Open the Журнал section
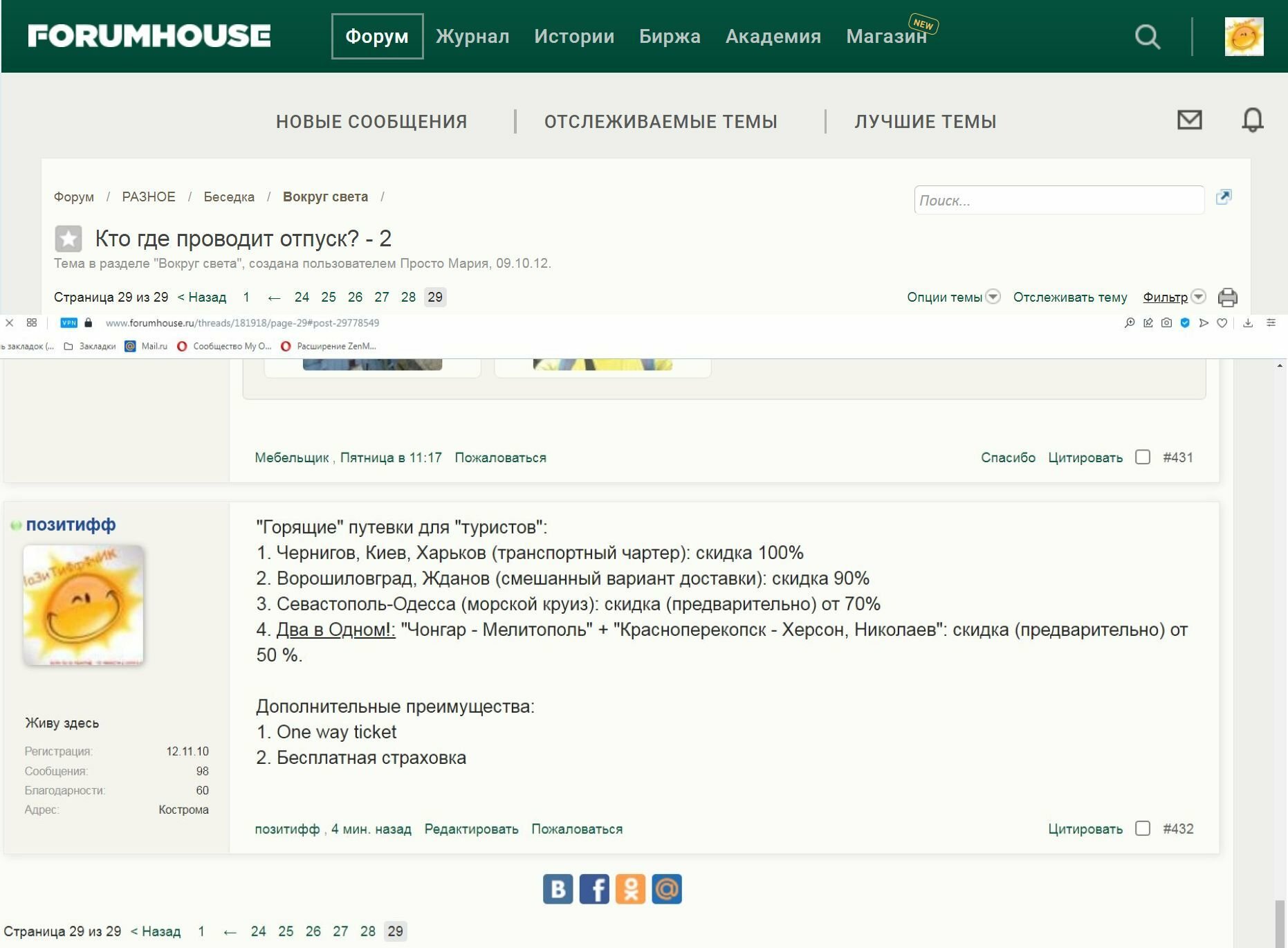1288x948 pixels. [x=472, y=36]
